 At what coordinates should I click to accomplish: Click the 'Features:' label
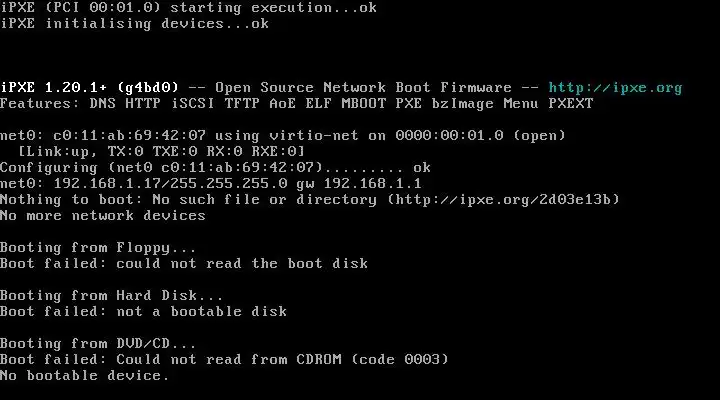click(x=40, y=103)
